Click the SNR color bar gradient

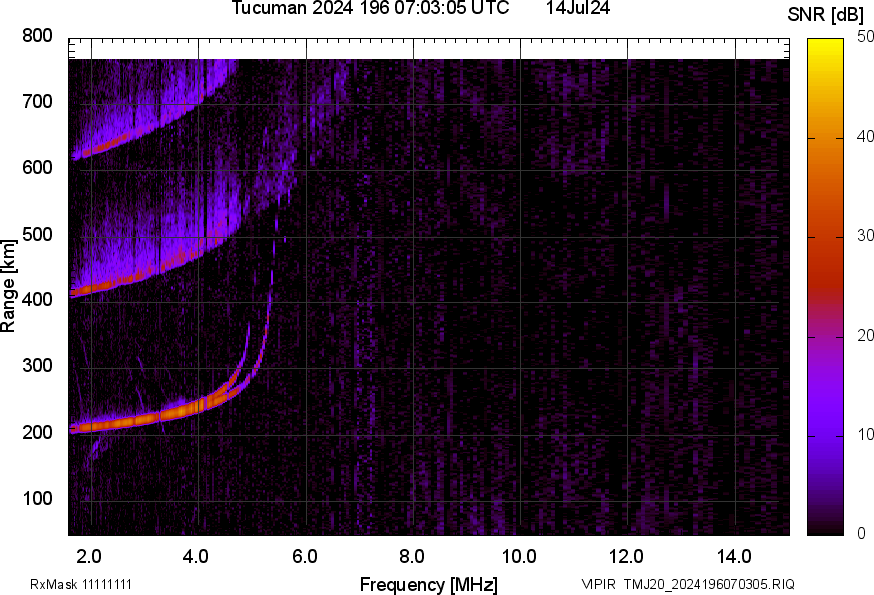click(x=825, y=287)
